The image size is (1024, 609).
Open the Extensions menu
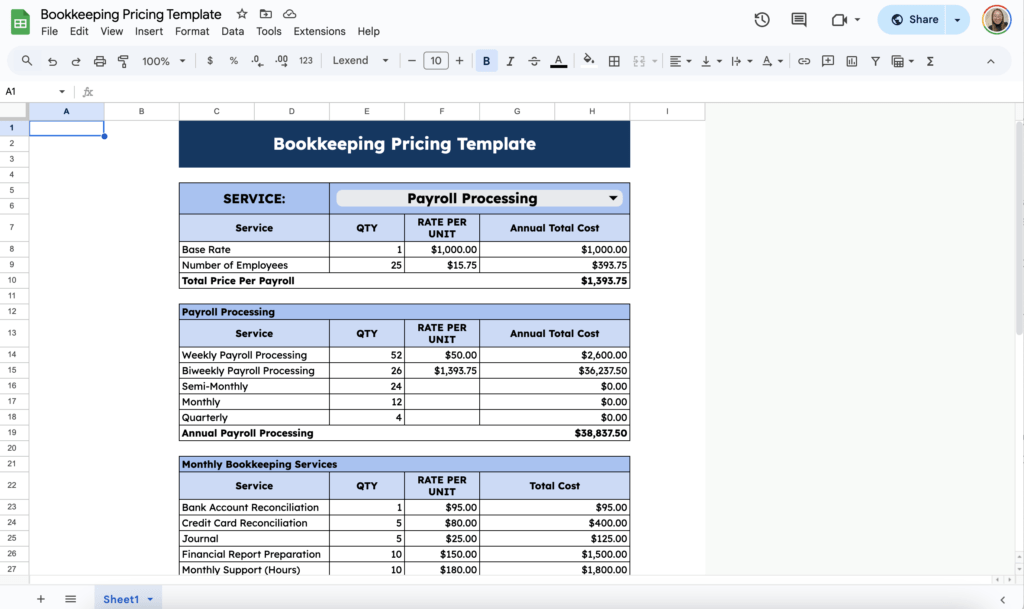319,32
